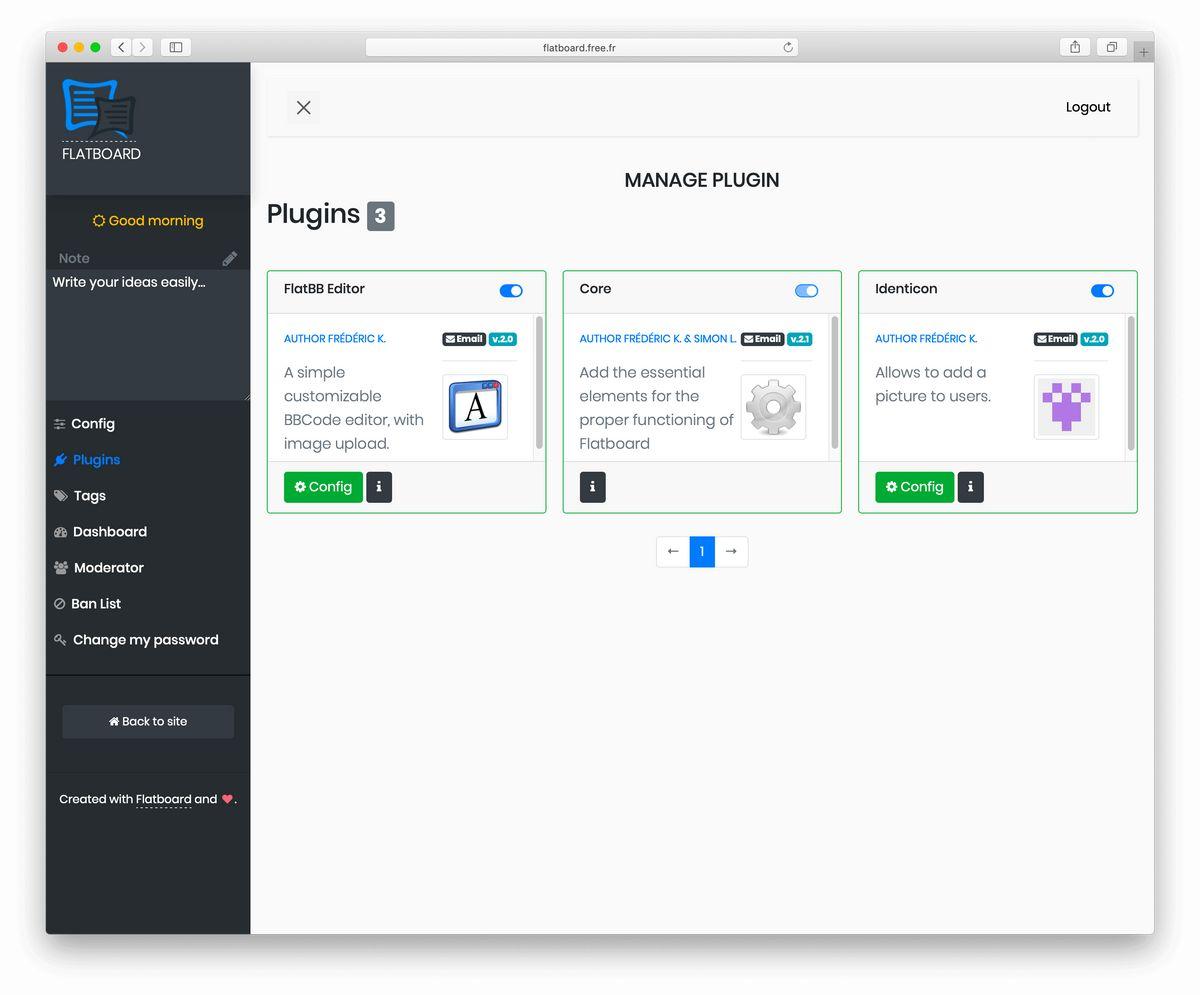Click the Identicon plugin image
The height and width of the screenshot is (995, 1200).
pyautogui.click(x=1066, y=407)
